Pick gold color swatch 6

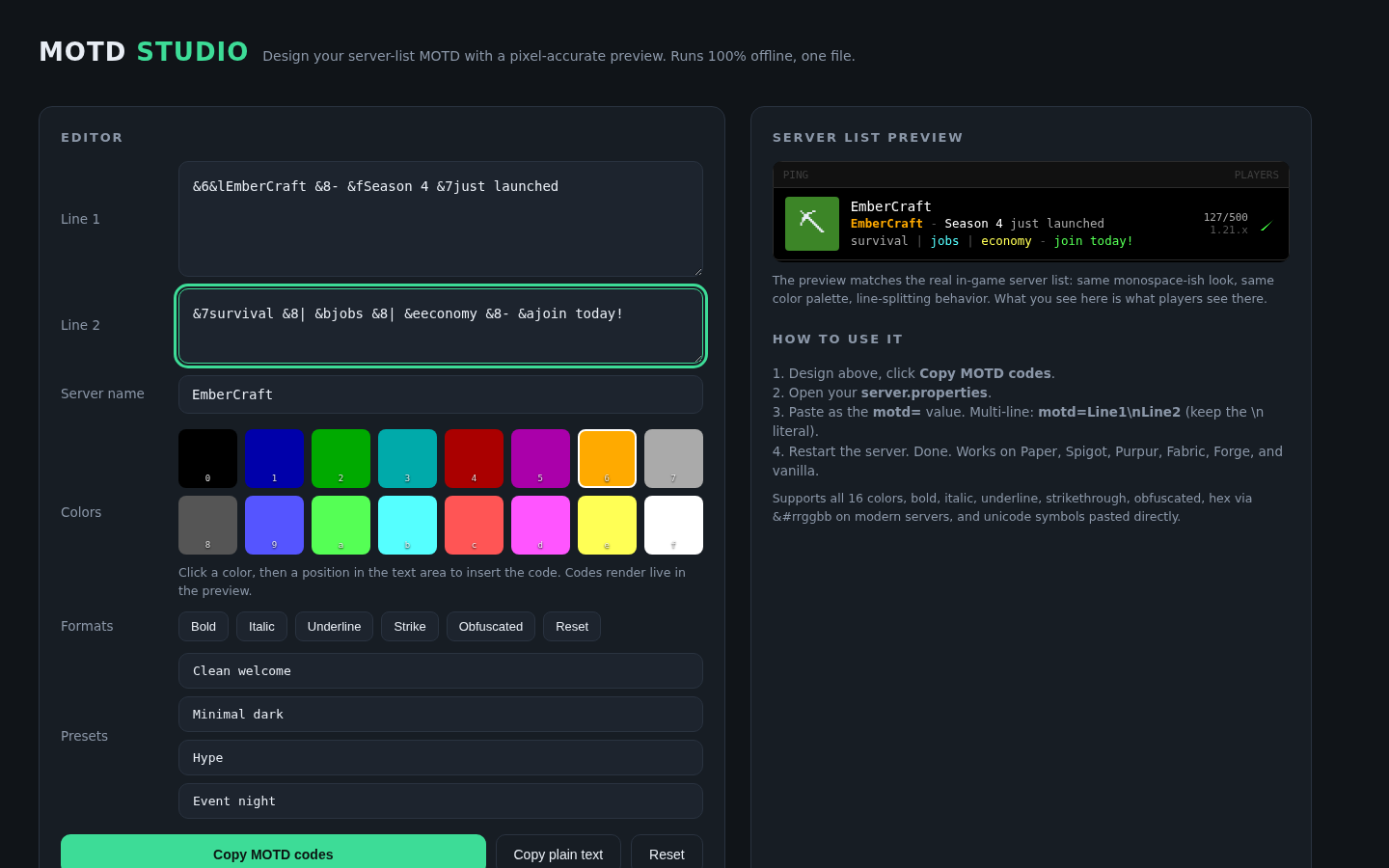tap(607, 458)
